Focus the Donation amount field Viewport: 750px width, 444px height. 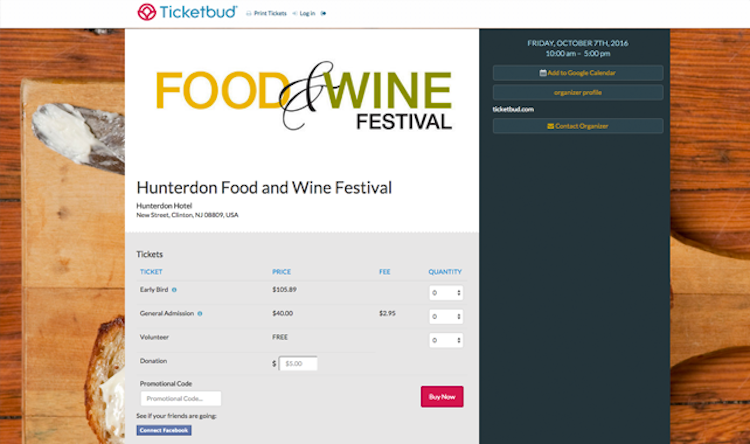pyautogui.click(x=298, y=364)
